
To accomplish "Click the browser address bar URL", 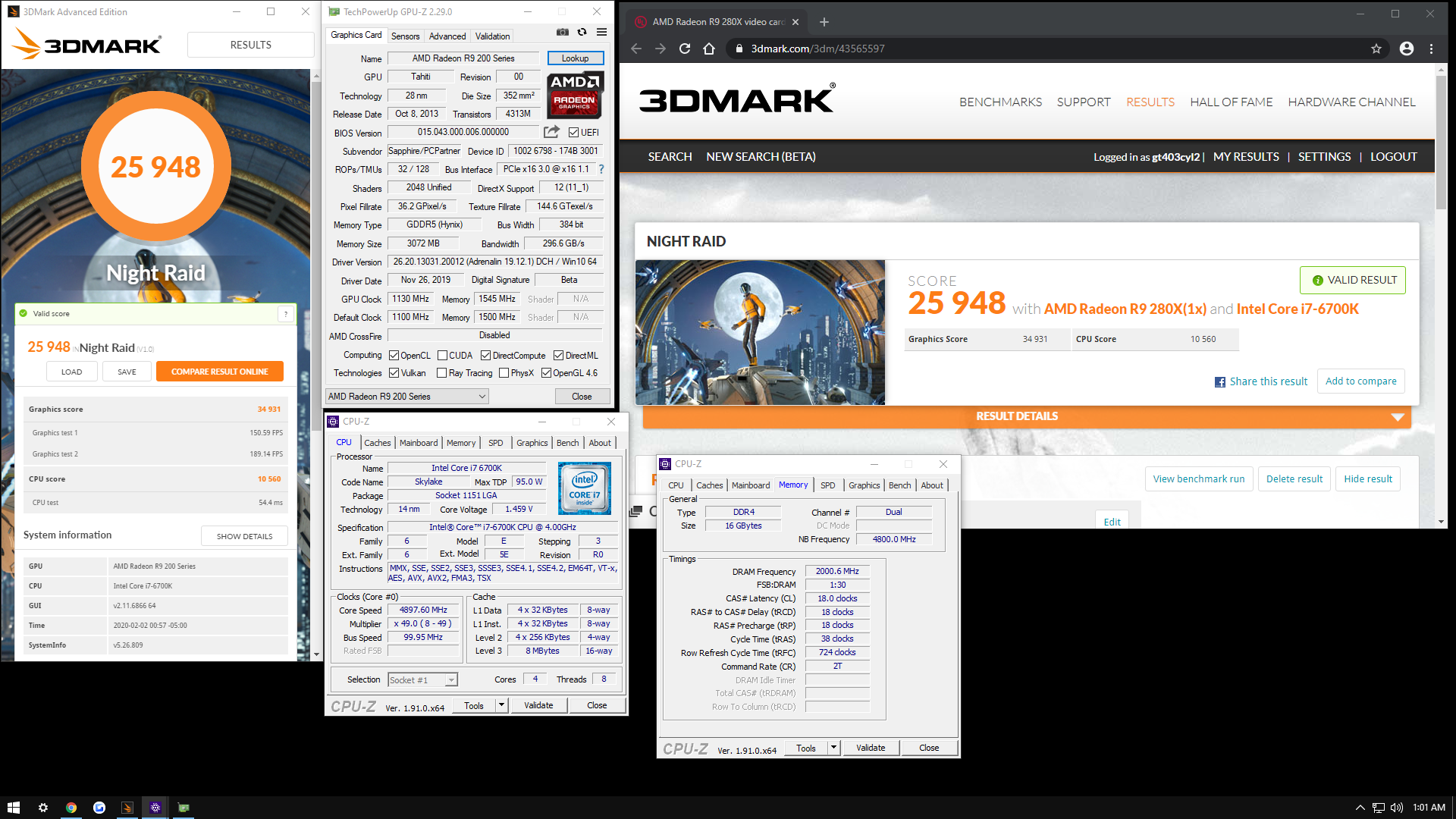I will pos(817,49).
